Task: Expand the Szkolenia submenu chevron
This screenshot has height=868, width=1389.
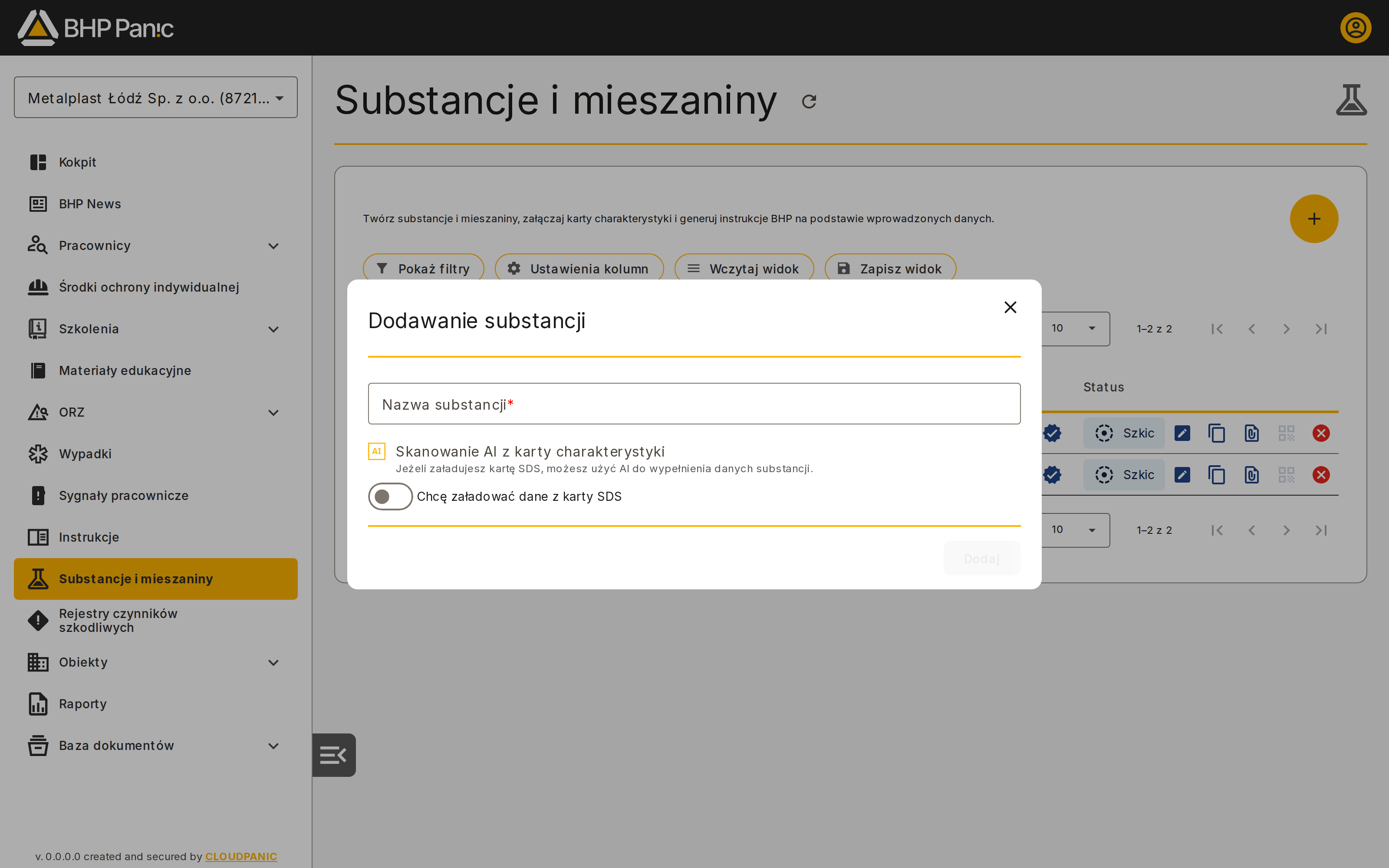Action: pyautogui.click(x=273, y=329)
